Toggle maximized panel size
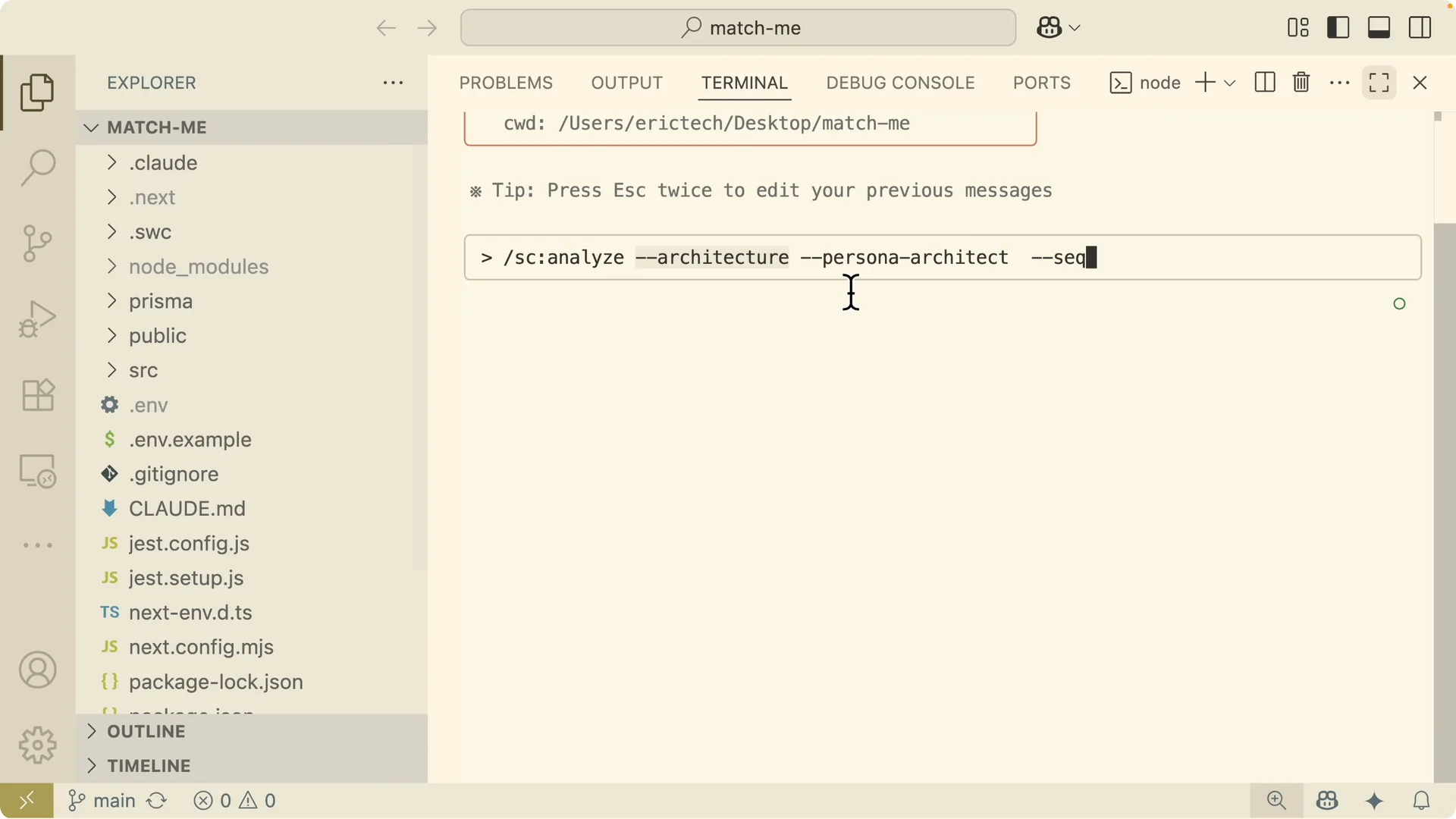This screenshot has width=1456, height=819. [x=1379, y=83]
